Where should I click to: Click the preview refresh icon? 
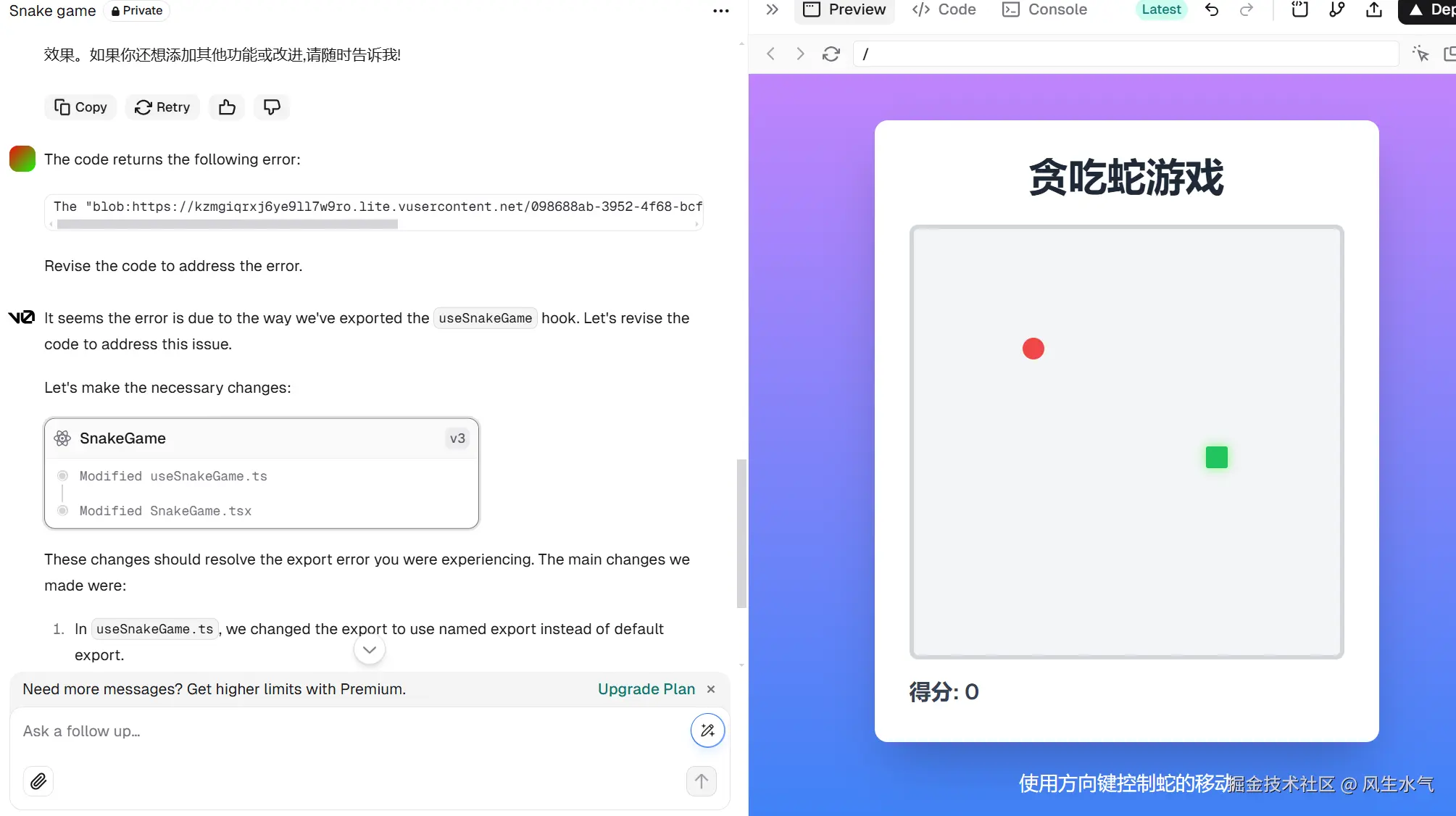pyautogui.click(x=831, y=54)
